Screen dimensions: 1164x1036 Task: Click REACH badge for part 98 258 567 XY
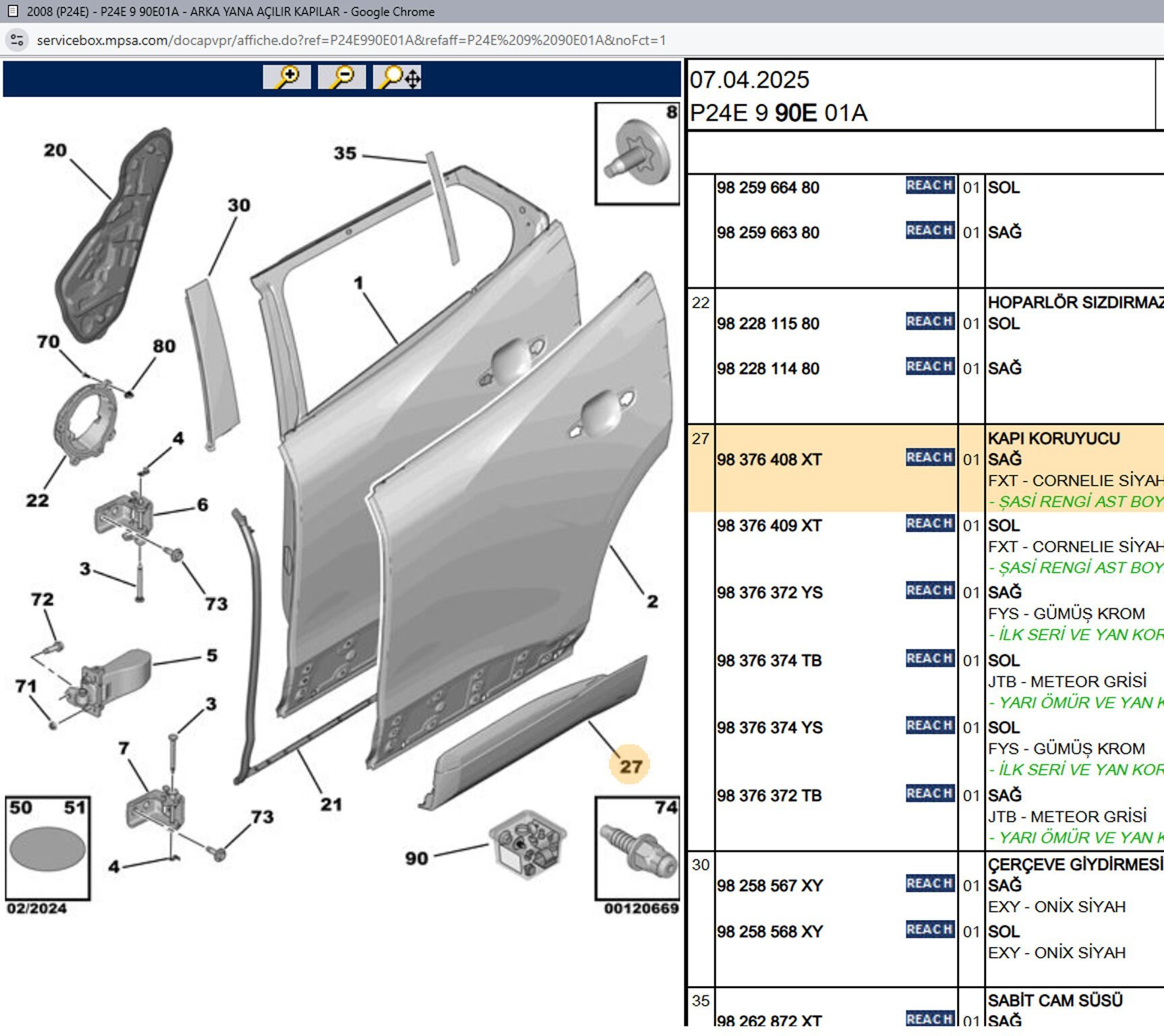[929, 884]
